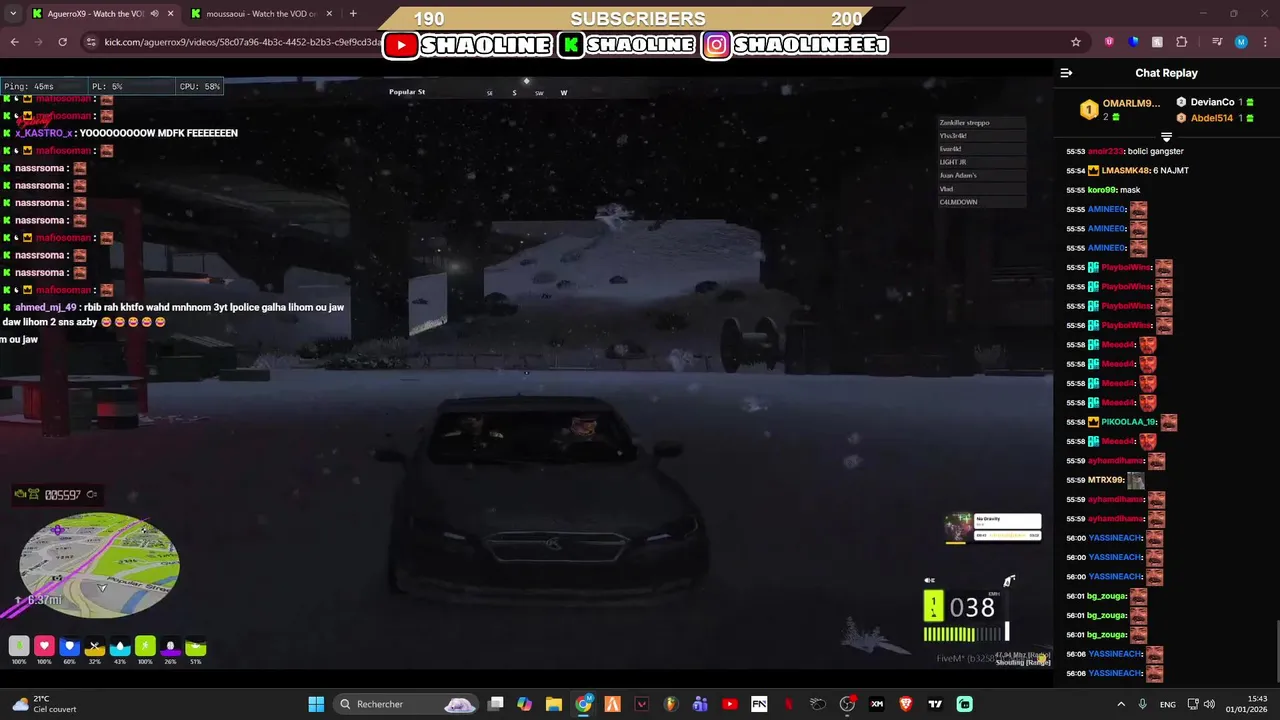Mute the AguerroX9 tab audio icon
Image resolution: width=1280 pixels, height=720 pixels.
(154, 14)
